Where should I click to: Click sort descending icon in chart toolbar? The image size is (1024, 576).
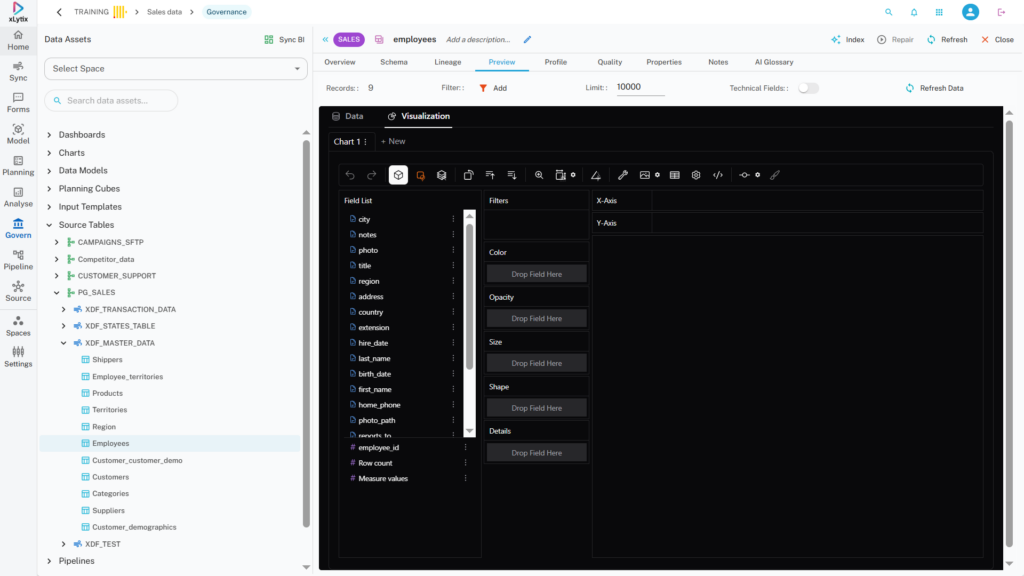[x=512, y=175]
